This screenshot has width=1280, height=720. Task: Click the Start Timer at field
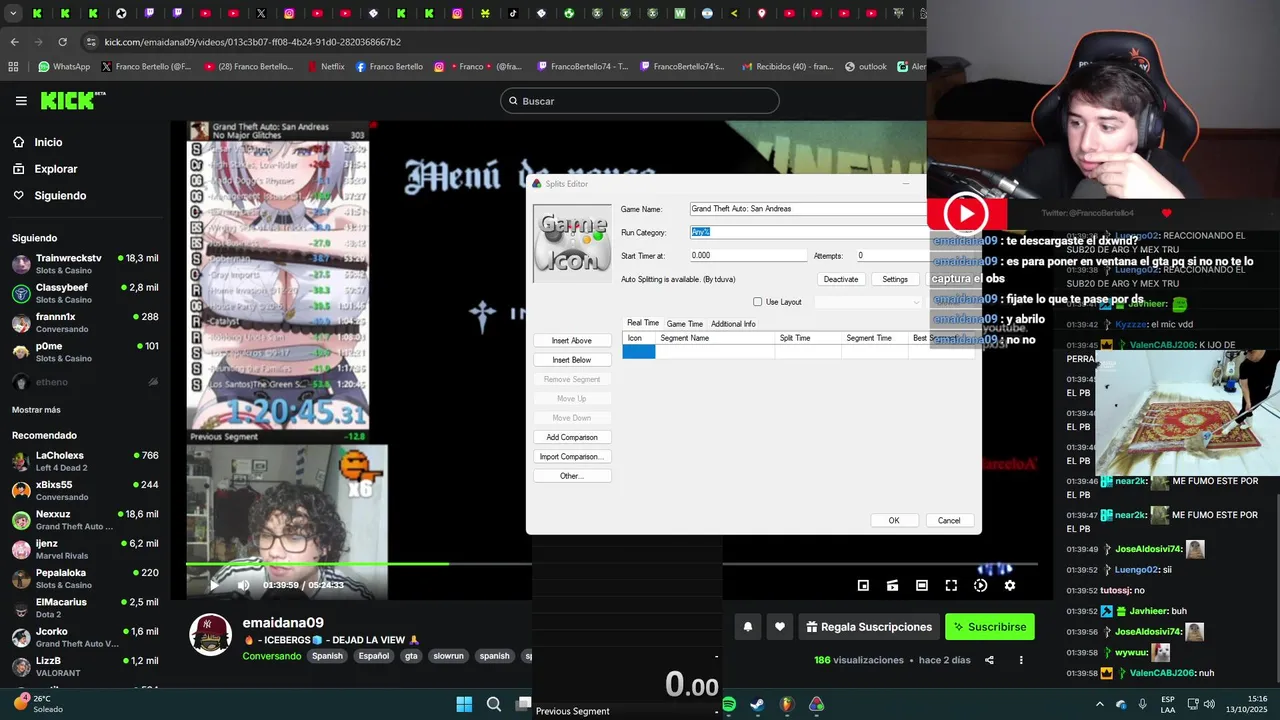click(x=748, y=256)
